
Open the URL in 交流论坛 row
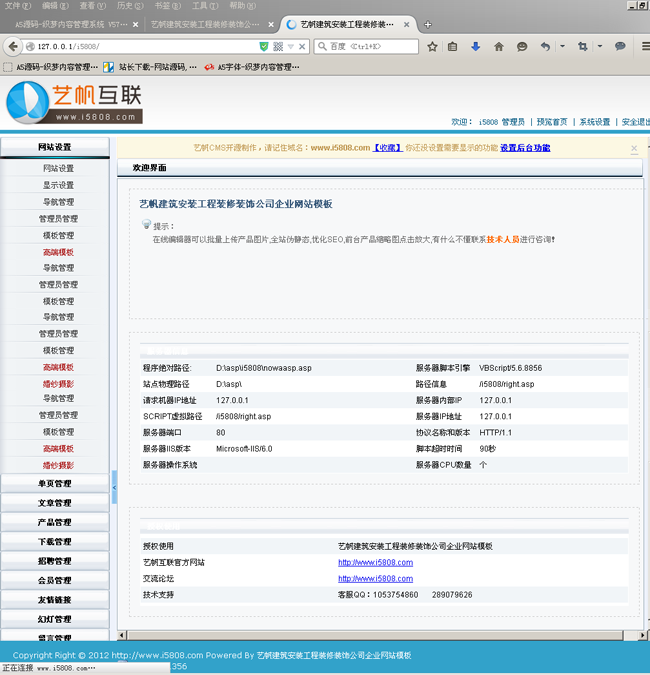click(x=375, y=579)
